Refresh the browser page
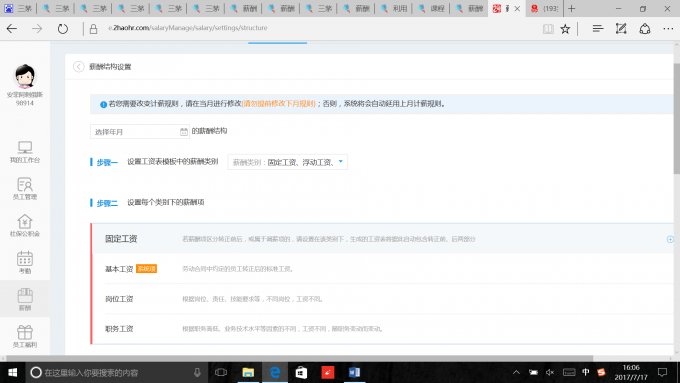The height and width of the screenshot is (383, 680). pyautogui.click(x=63, y=29)
